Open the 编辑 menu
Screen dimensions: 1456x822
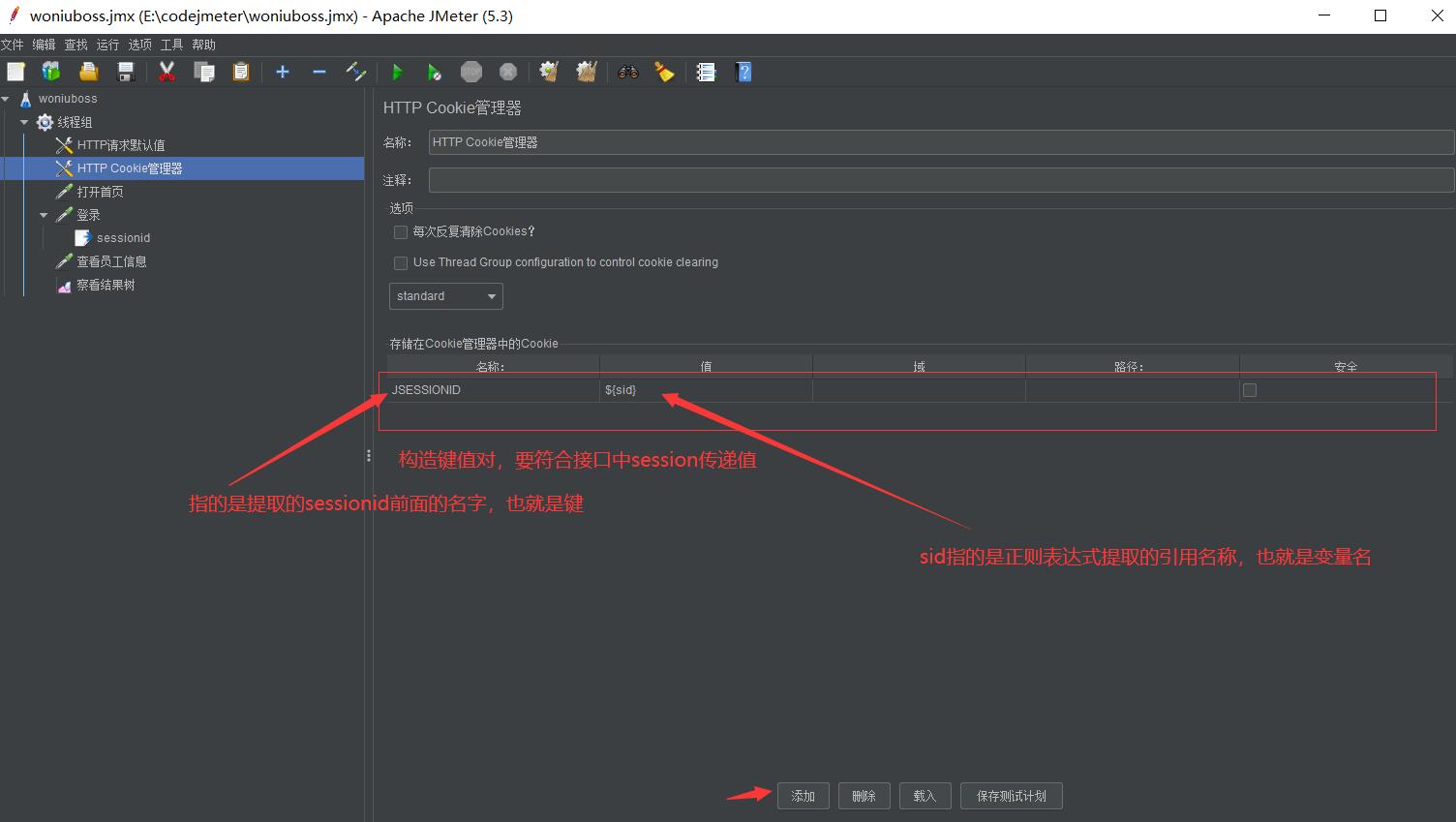(x=44, y=45)
